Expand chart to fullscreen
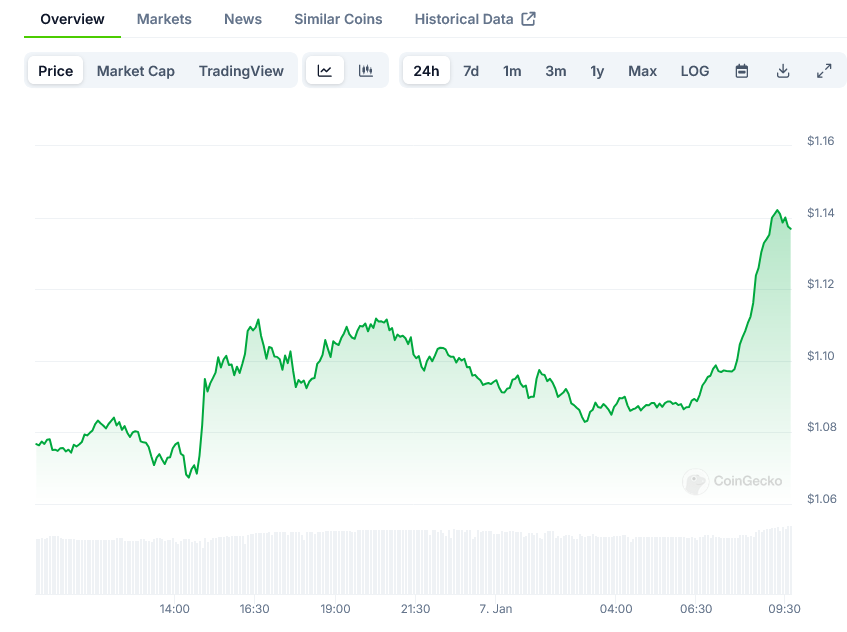847x632 pixels. point(824,71)
